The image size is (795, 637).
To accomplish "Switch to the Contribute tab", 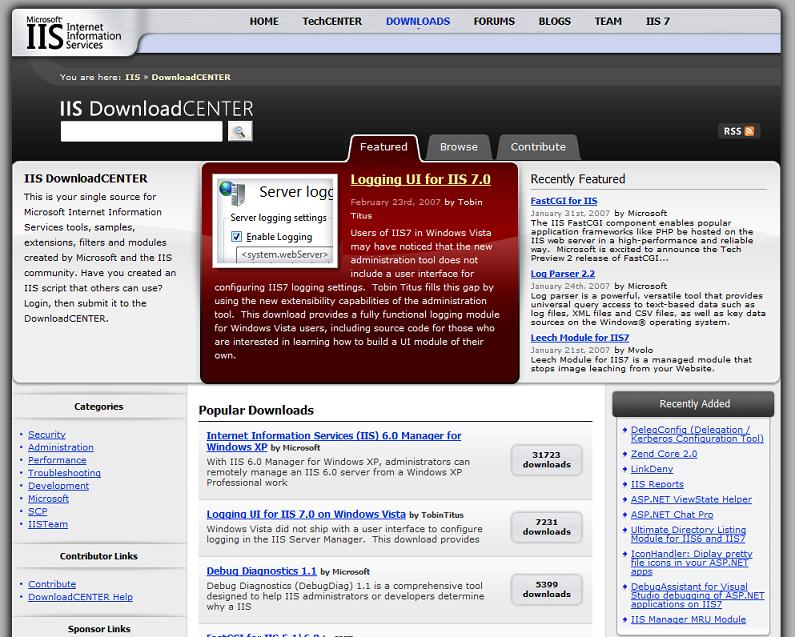I will [538, 147].
